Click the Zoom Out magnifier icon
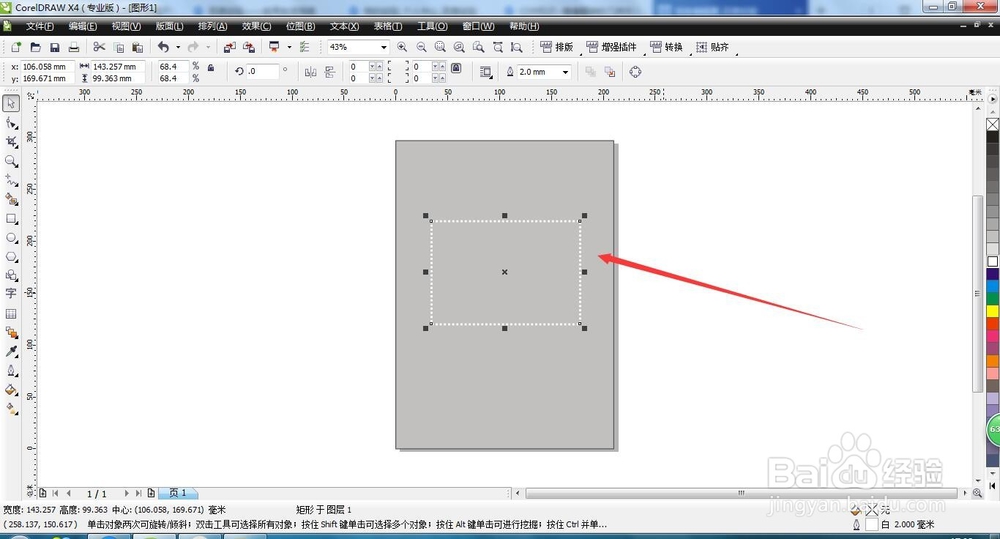The height and width of the screenshot is (539, 1000). [422, 47]
